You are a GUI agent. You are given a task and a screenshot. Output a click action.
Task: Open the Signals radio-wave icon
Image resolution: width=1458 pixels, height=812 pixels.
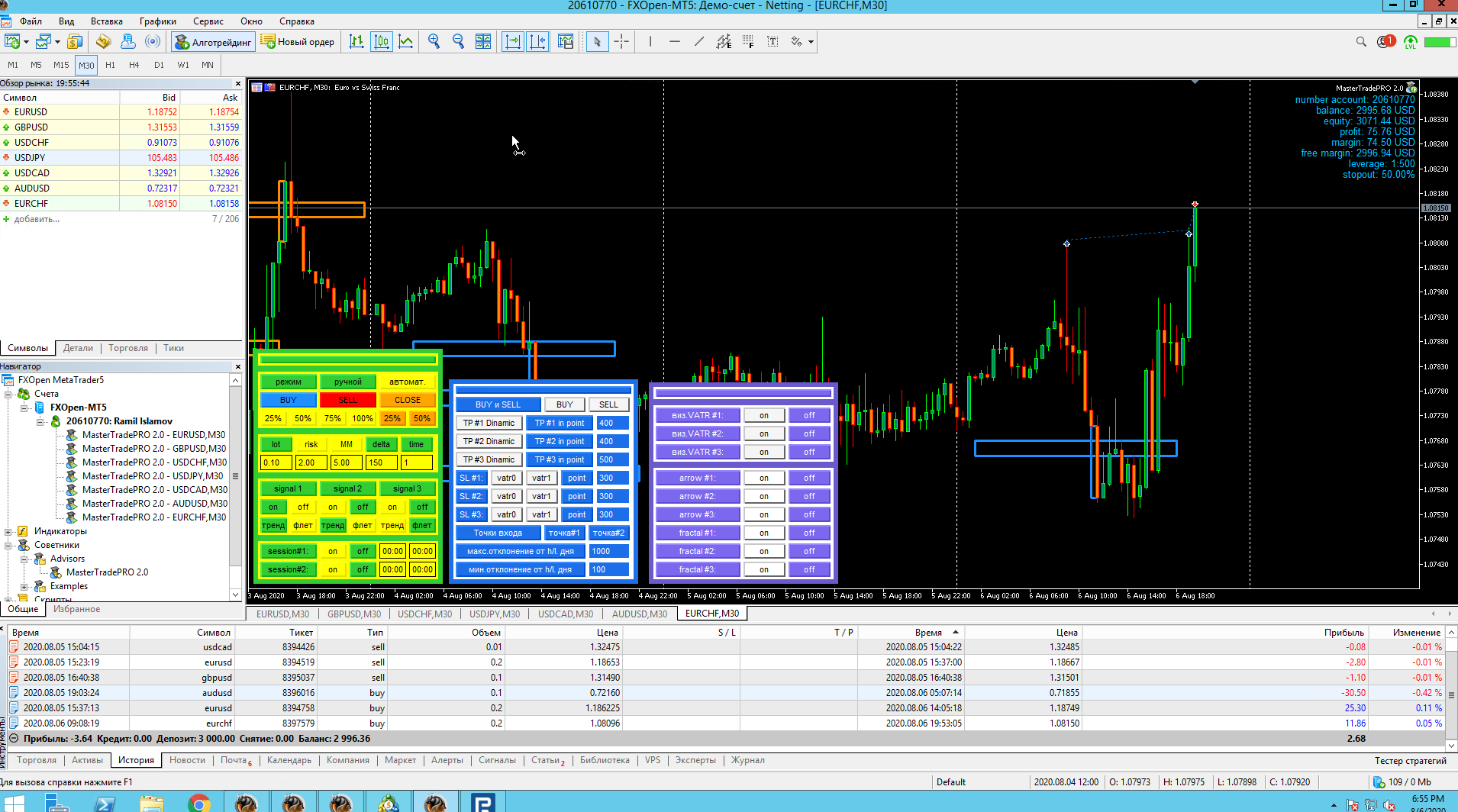tap(153, 42)
